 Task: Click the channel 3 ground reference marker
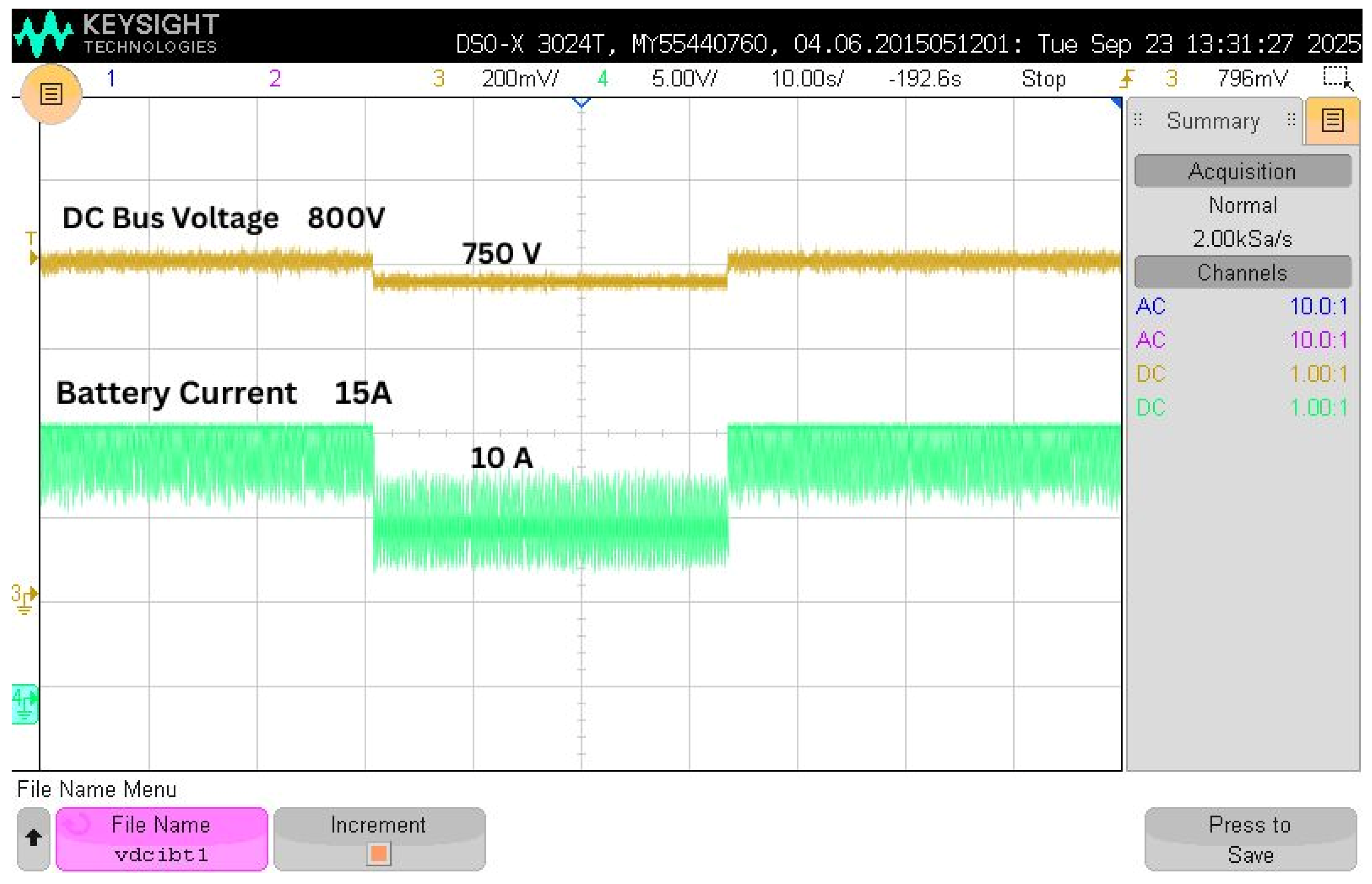click(x=24, y=598)
